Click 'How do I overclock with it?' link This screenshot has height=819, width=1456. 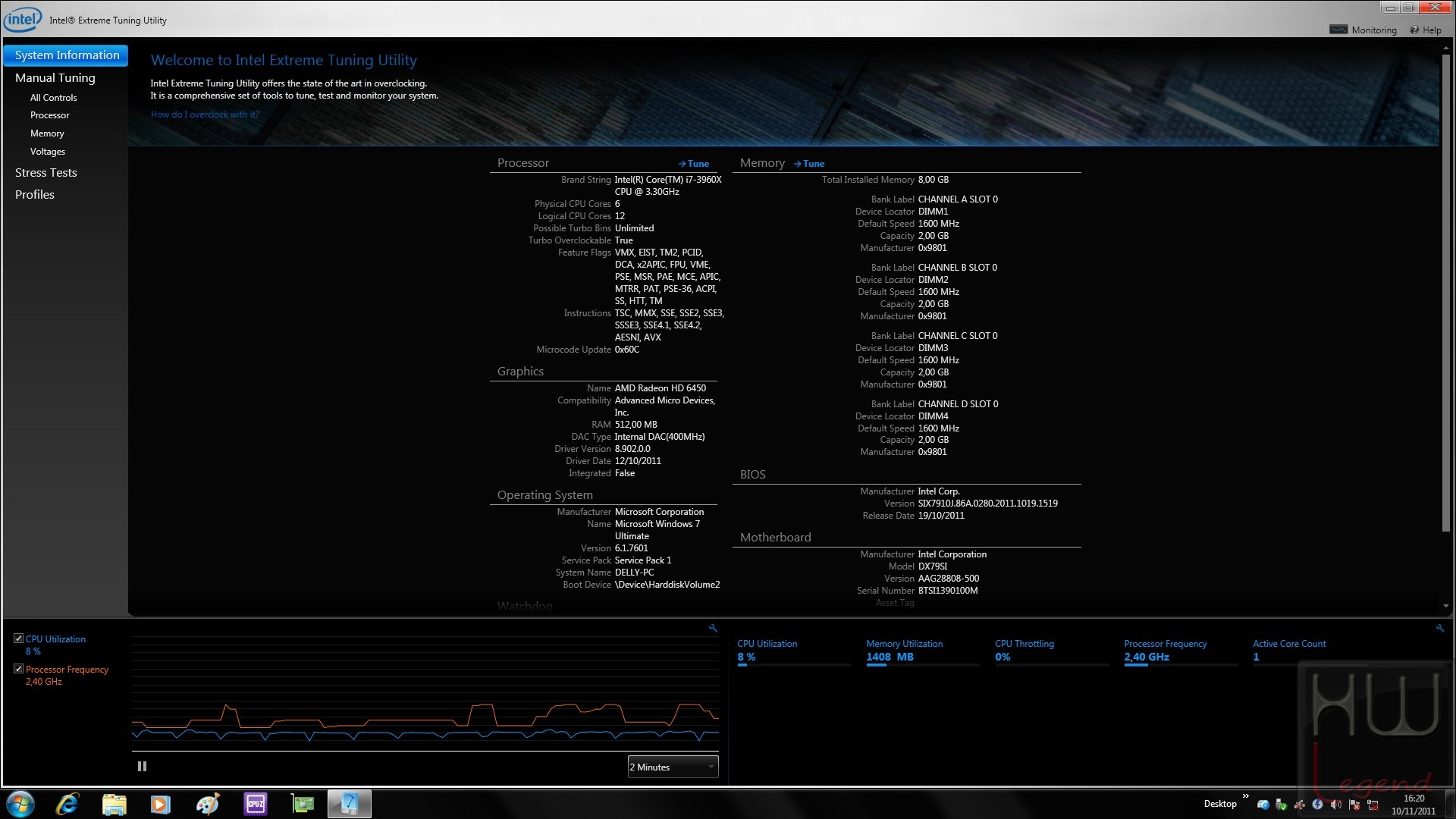pos(205,115)
